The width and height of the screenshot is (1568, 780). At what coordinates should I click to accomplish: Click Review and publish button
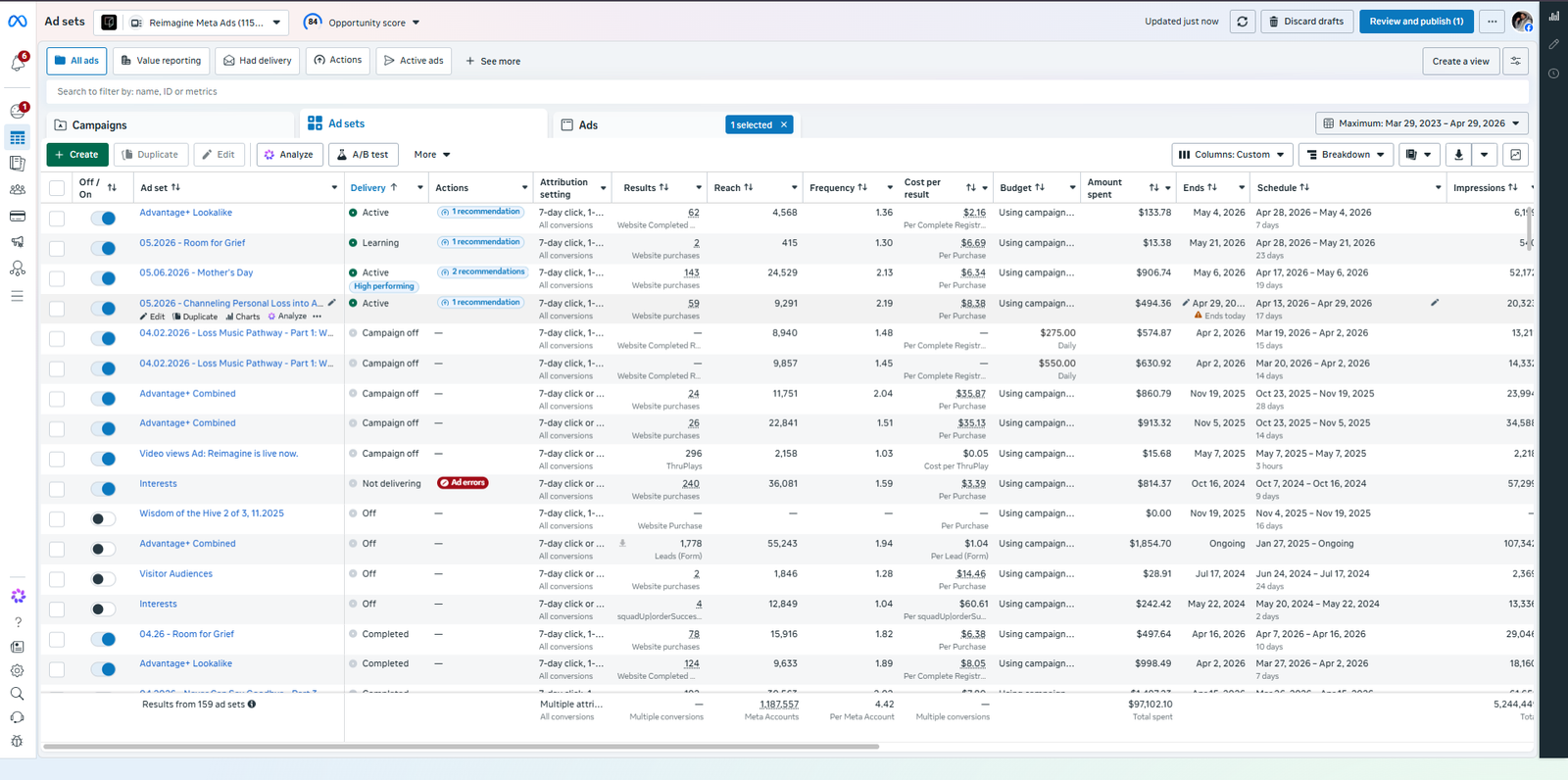click(x=1416, y=22)
